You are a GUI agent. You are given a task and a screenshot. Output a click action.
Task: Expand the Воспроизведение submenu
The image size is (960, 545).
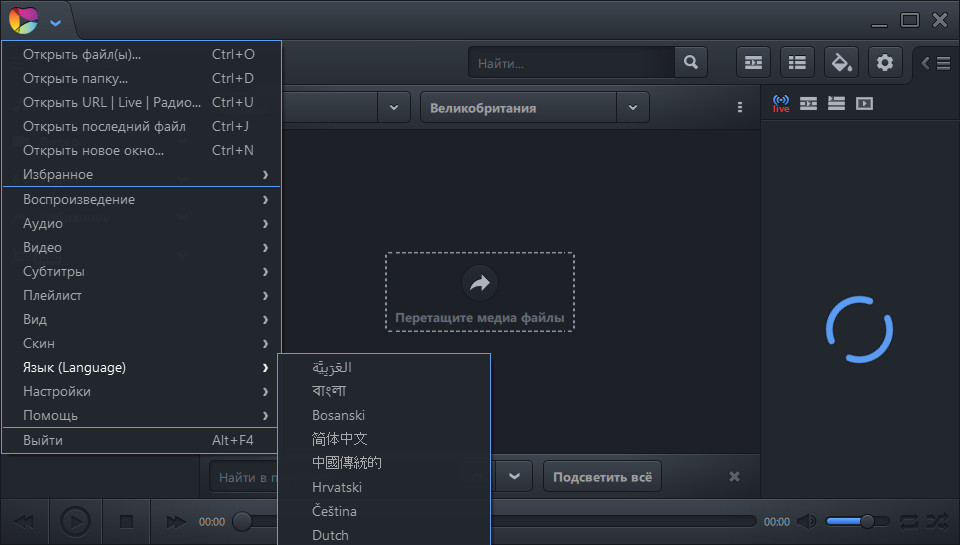(141, 199)
